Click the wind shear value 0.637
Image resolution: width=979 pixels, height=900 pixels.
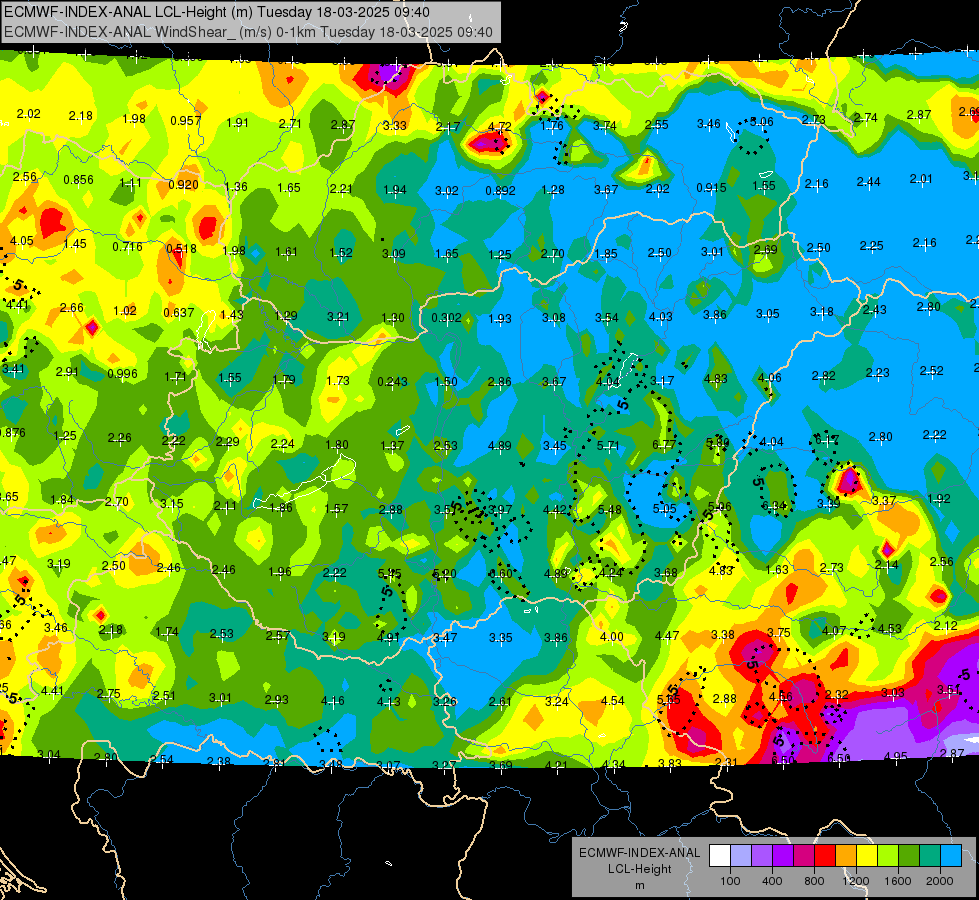(179, 312)
